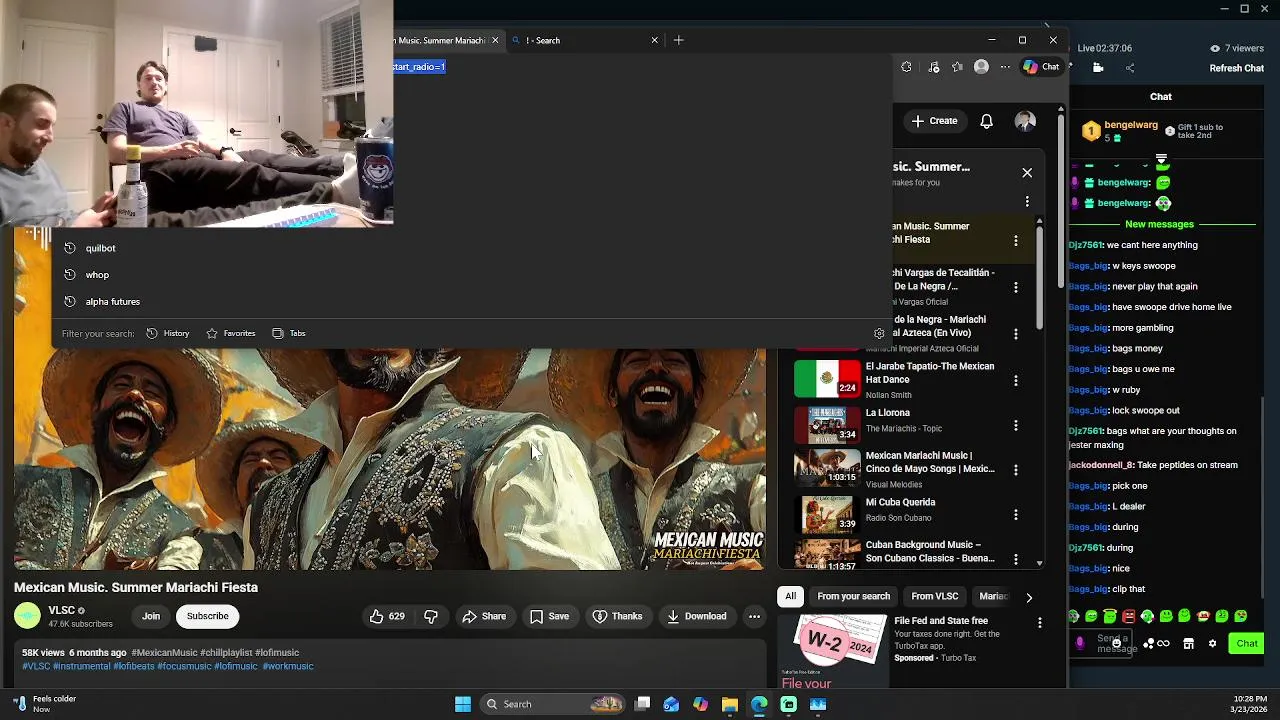The width and height of the screenshot is (1280, 720).
Task: Filter address bar search by Tabs
Action: (289, 333)
